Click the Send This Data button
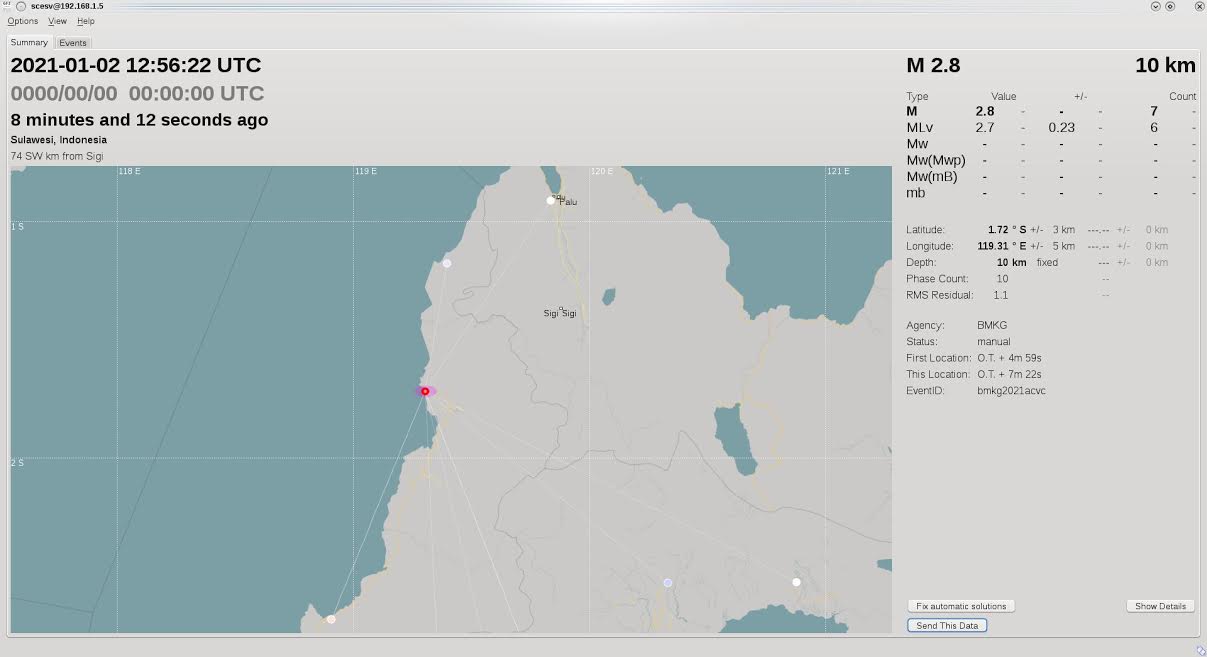Viewport: 1207px width, 657px height. pyautogui.click(x=947, y=625)
